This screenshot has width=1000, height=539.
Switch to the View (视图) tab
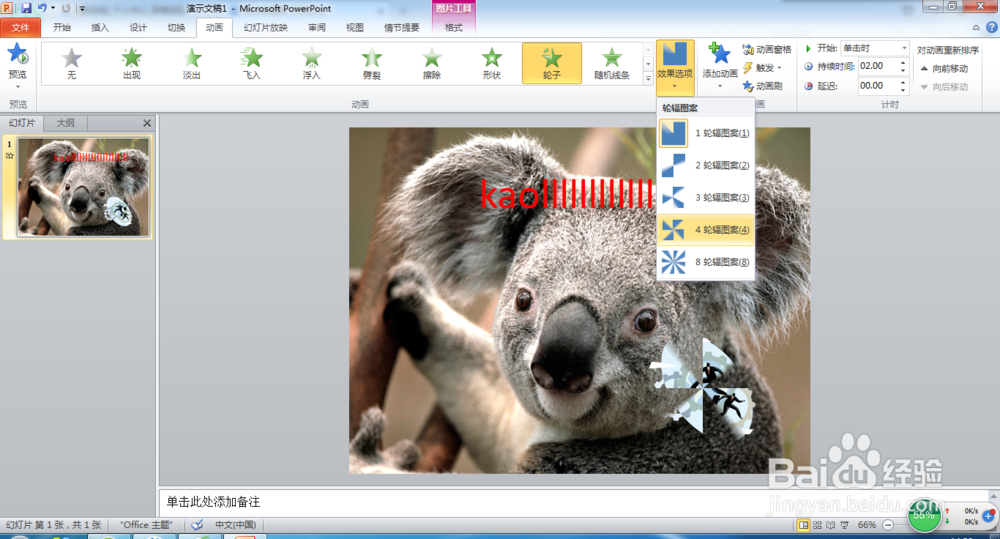click(x=355, y=27)
